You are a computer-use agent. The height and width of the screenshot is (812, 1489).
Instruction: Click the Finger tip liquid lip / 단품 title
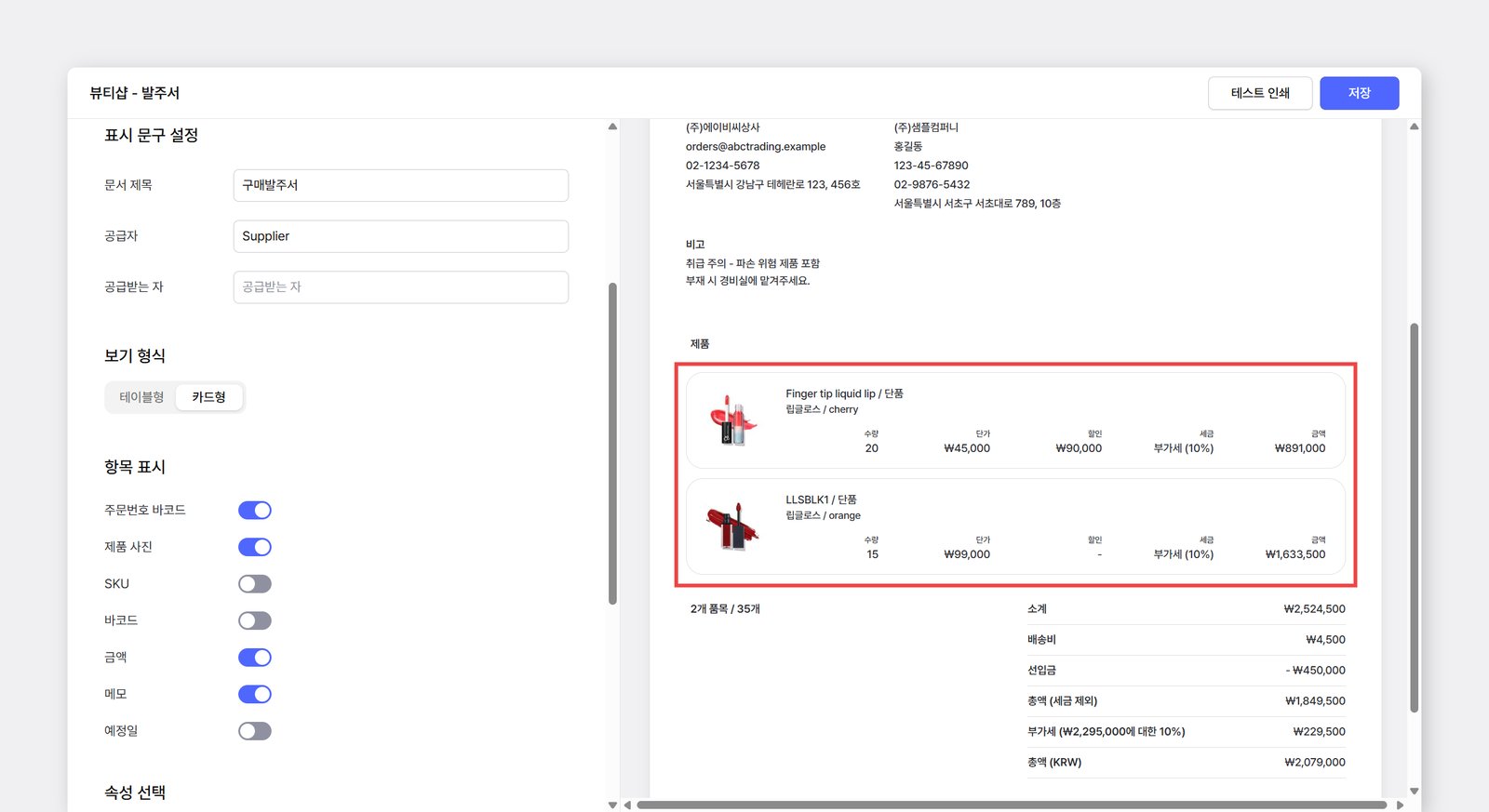pyautogui.click(x=844, y=393)
